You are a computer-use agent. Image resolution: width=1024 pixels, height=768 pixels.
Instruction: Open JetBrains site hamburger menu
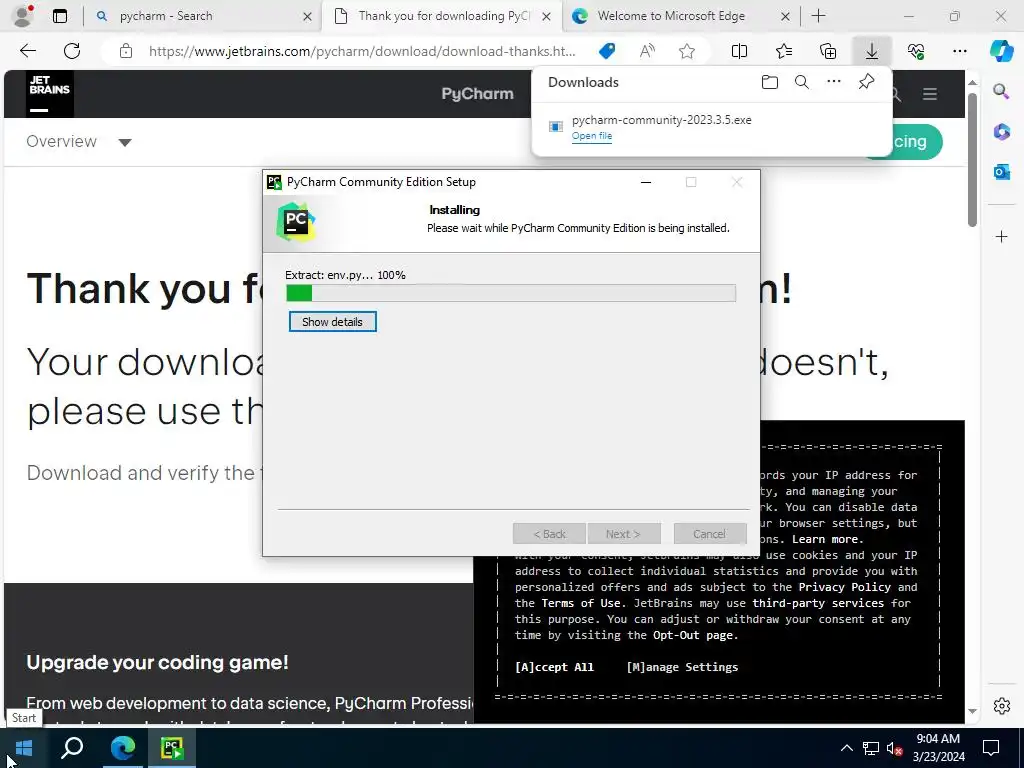[930, 94]
